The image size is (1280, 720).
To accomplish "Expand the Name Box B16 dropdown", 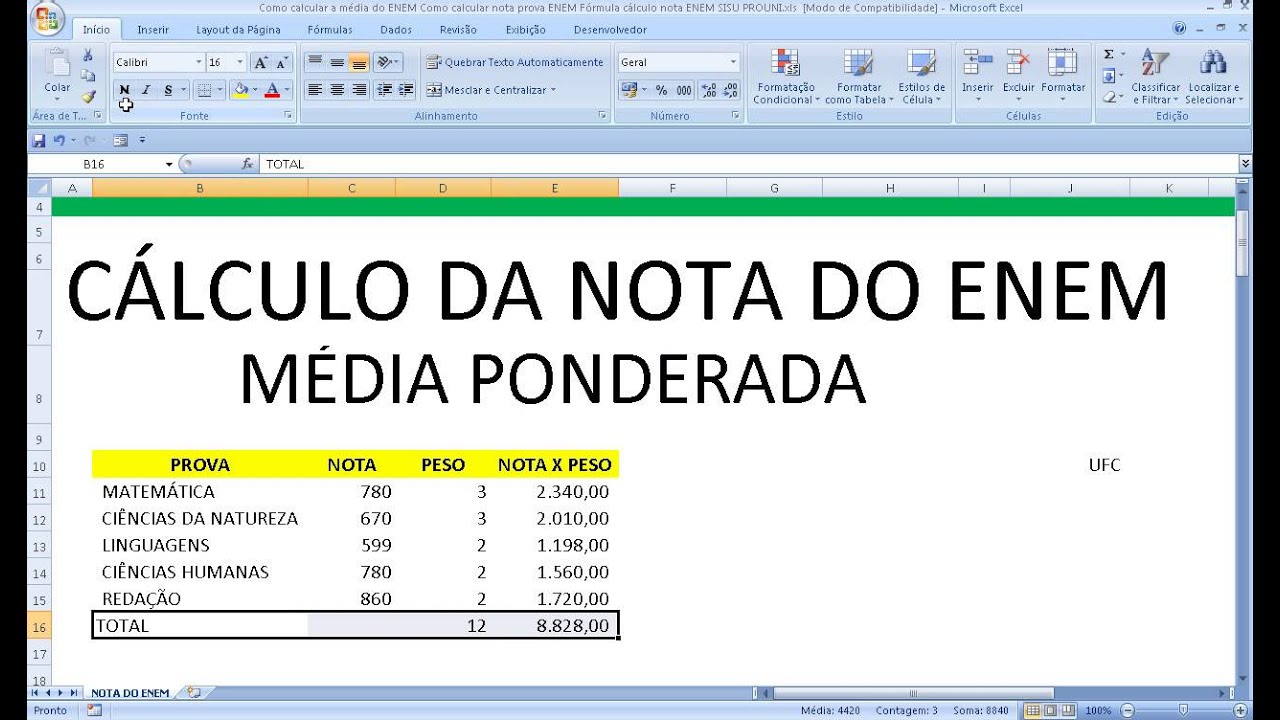I will click(169, 164).
